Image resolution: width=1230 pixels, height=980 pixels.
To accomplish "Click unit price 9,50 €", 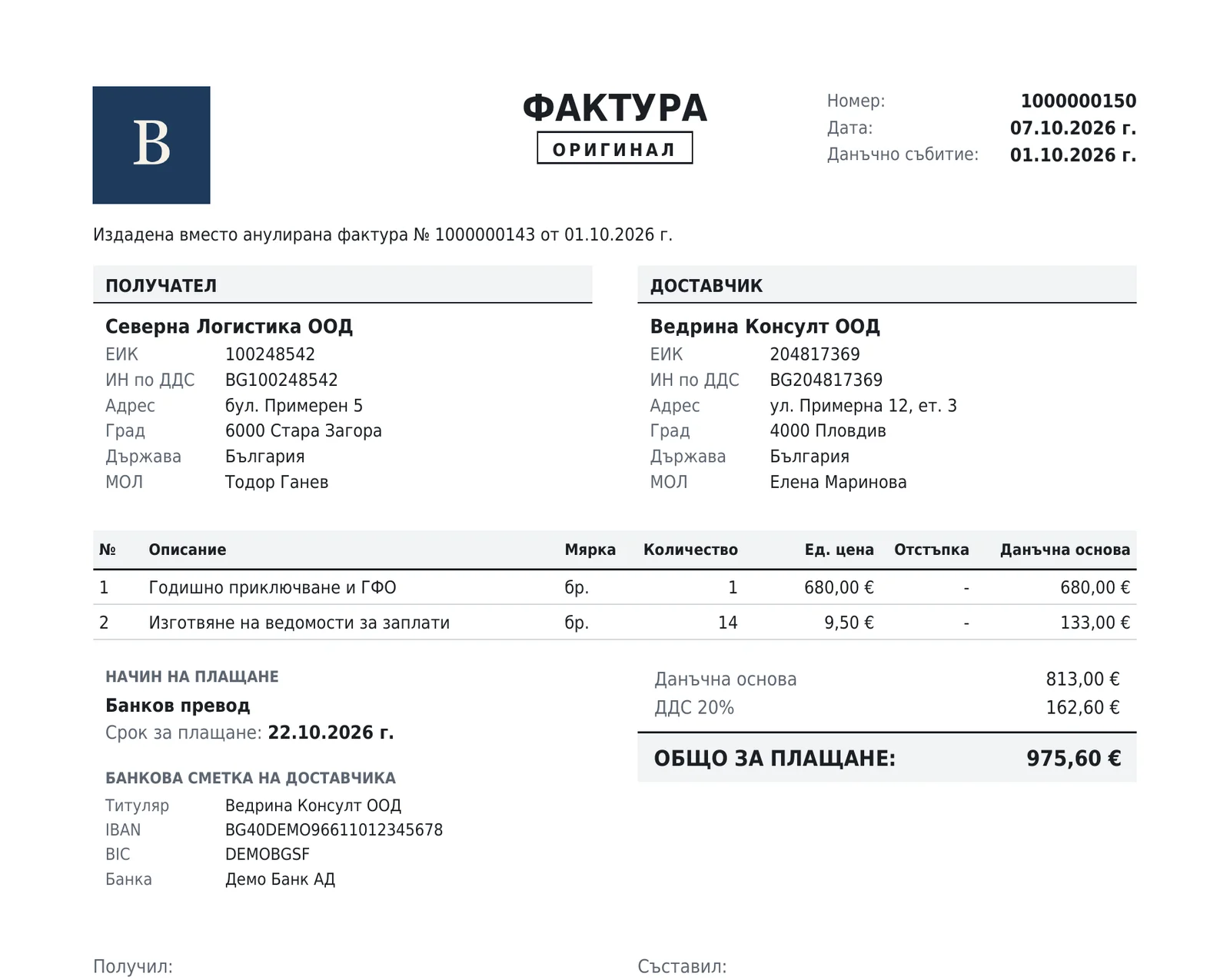I will click(849, 623).
